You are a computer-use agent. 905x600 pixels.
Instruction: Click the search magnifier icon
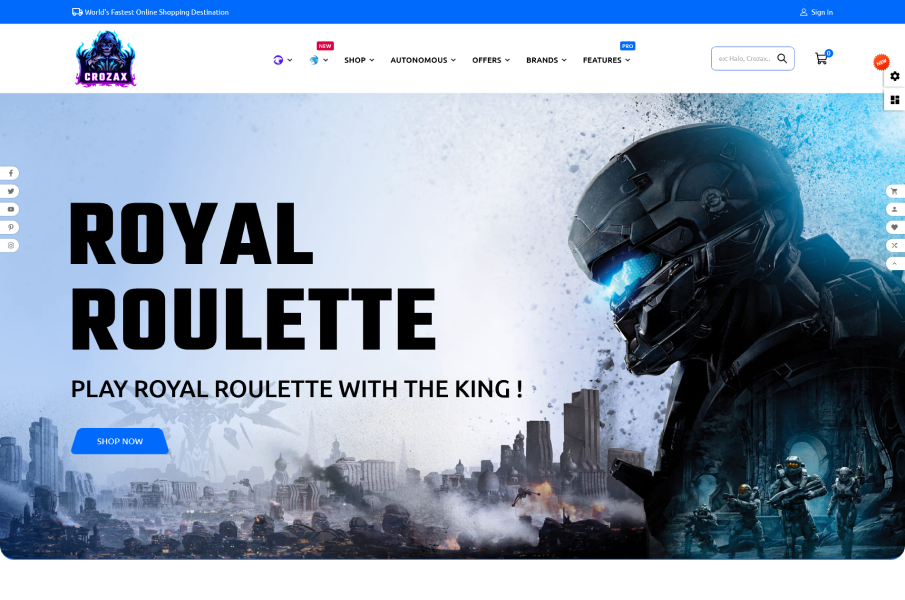(x=782, y=58)
